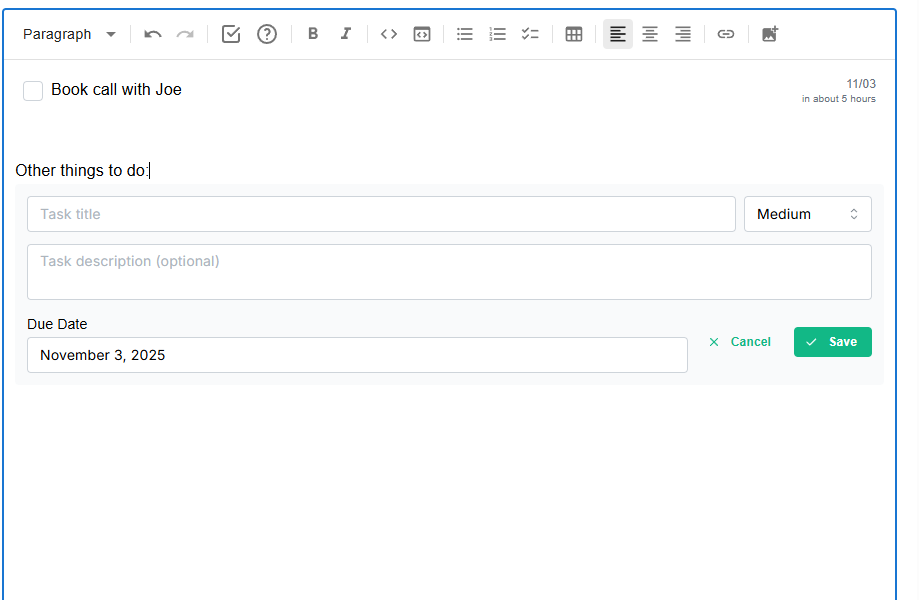Click the Task title input field

pyautogui.click(x=381, y=214)
